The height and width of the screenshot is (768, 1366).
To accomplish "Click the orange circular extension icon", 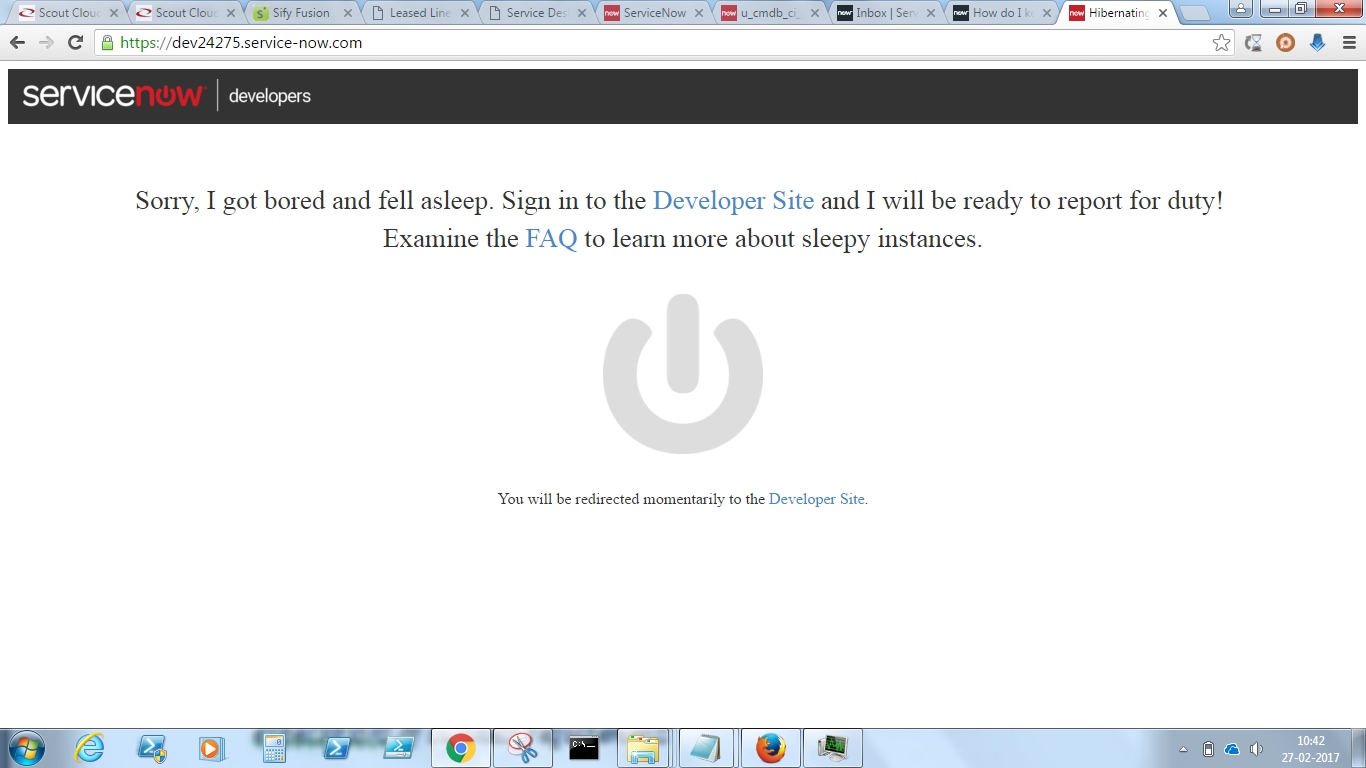I will pyautogui.click(x=1285, y=43).
